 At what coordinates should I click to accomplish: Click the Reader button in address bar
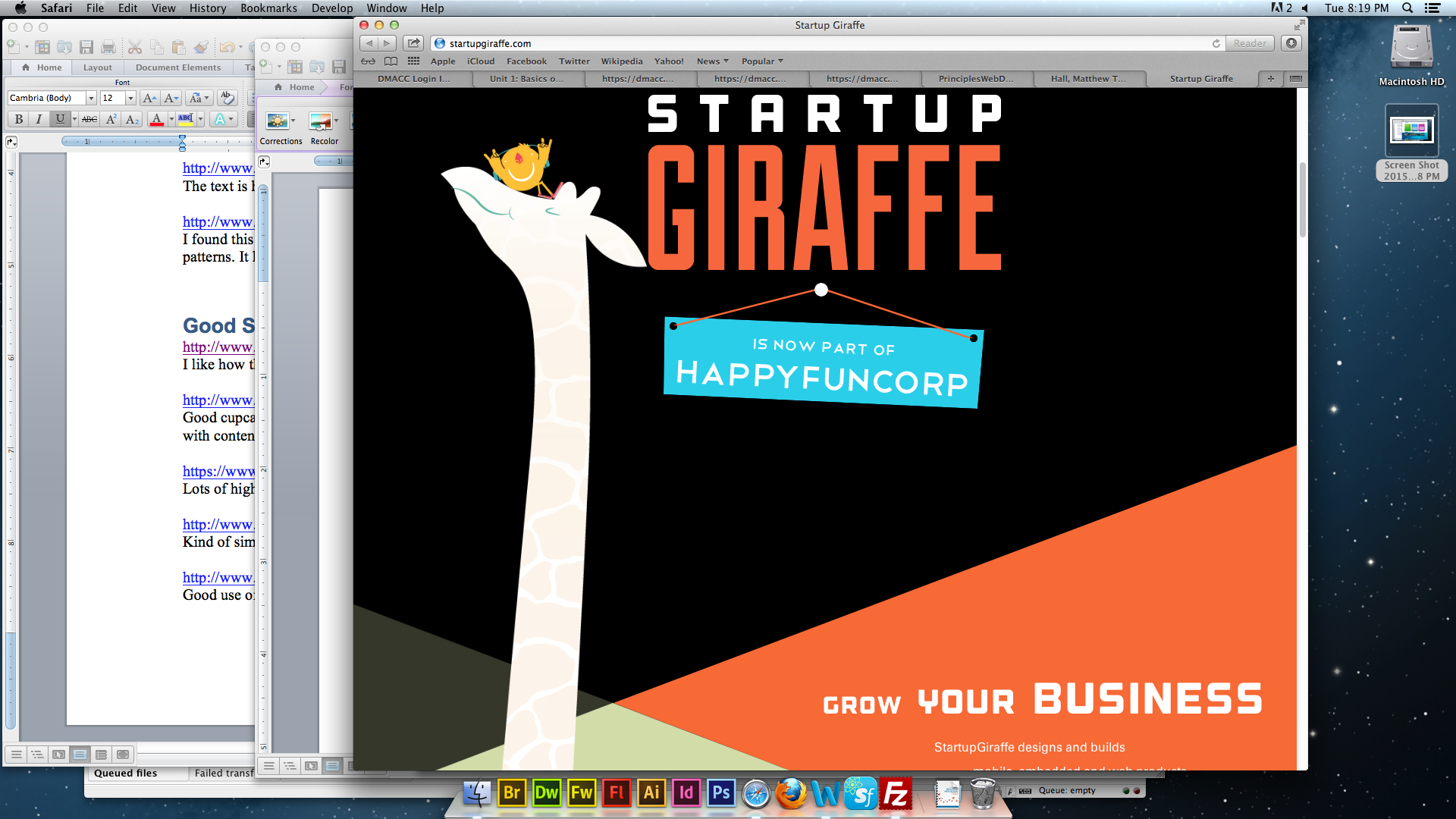[1249, 43]
